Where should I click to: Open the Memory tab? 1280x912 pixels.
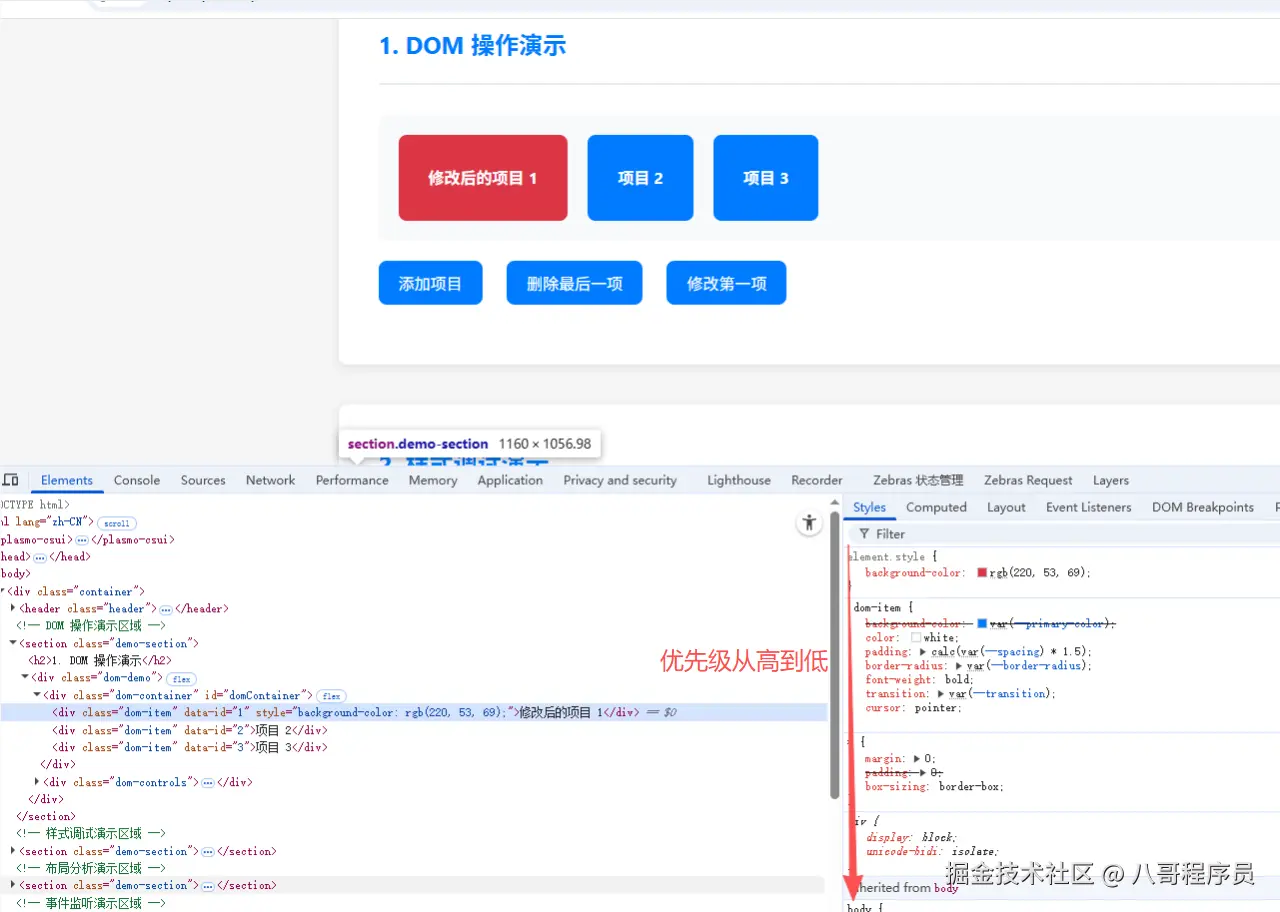click(x=433, y=480)
